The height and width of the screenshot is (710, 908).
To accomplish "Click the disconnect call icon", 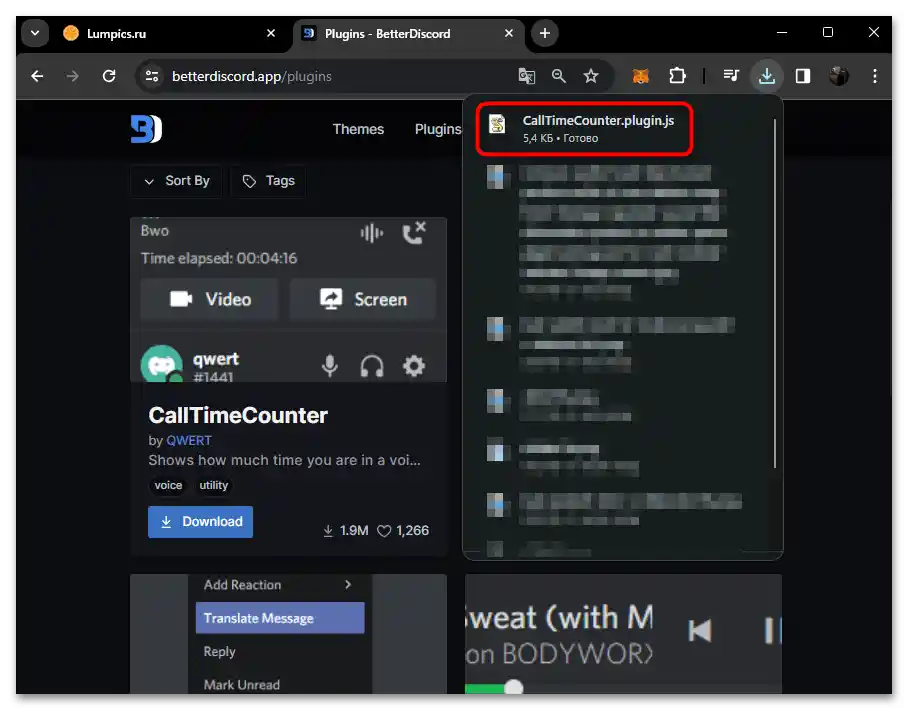I will click(x=413, y=233).
